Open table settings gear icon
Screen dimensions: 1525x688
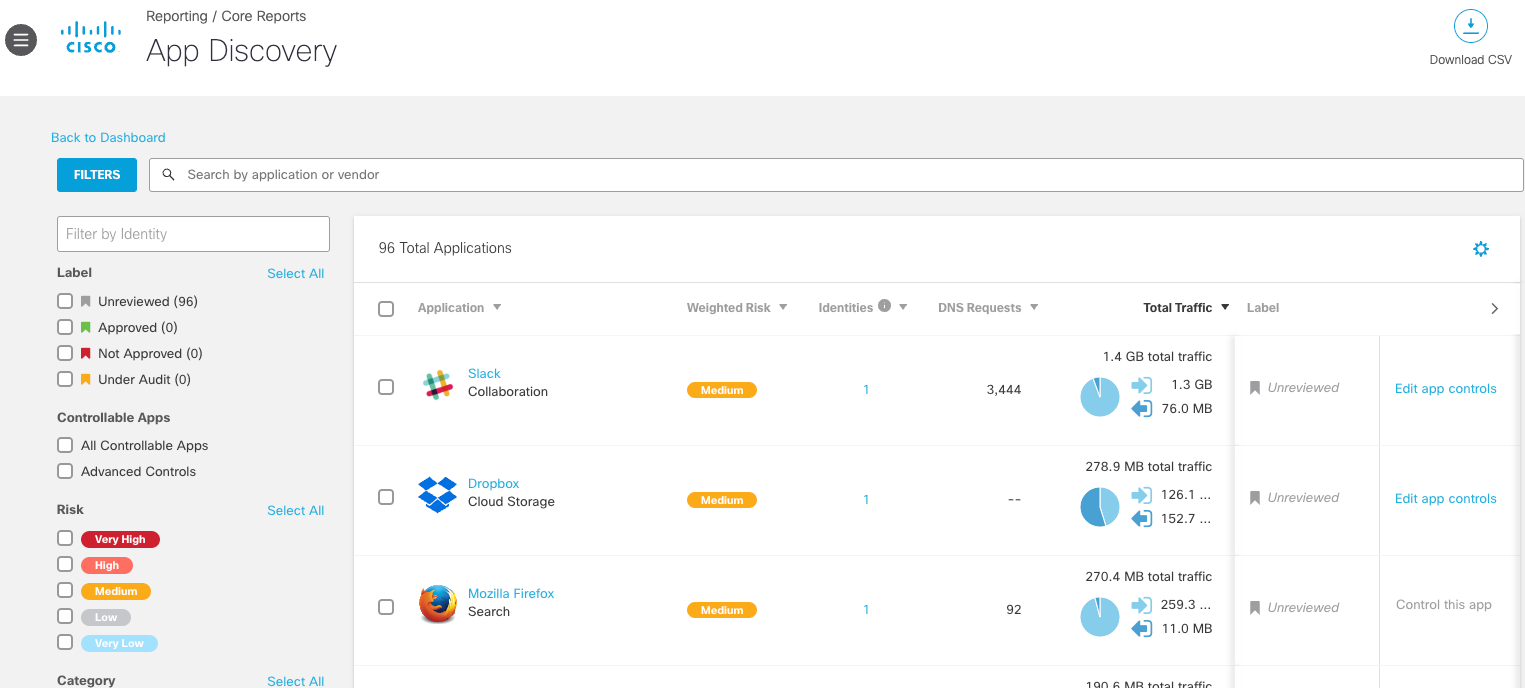click(1481, 249)
